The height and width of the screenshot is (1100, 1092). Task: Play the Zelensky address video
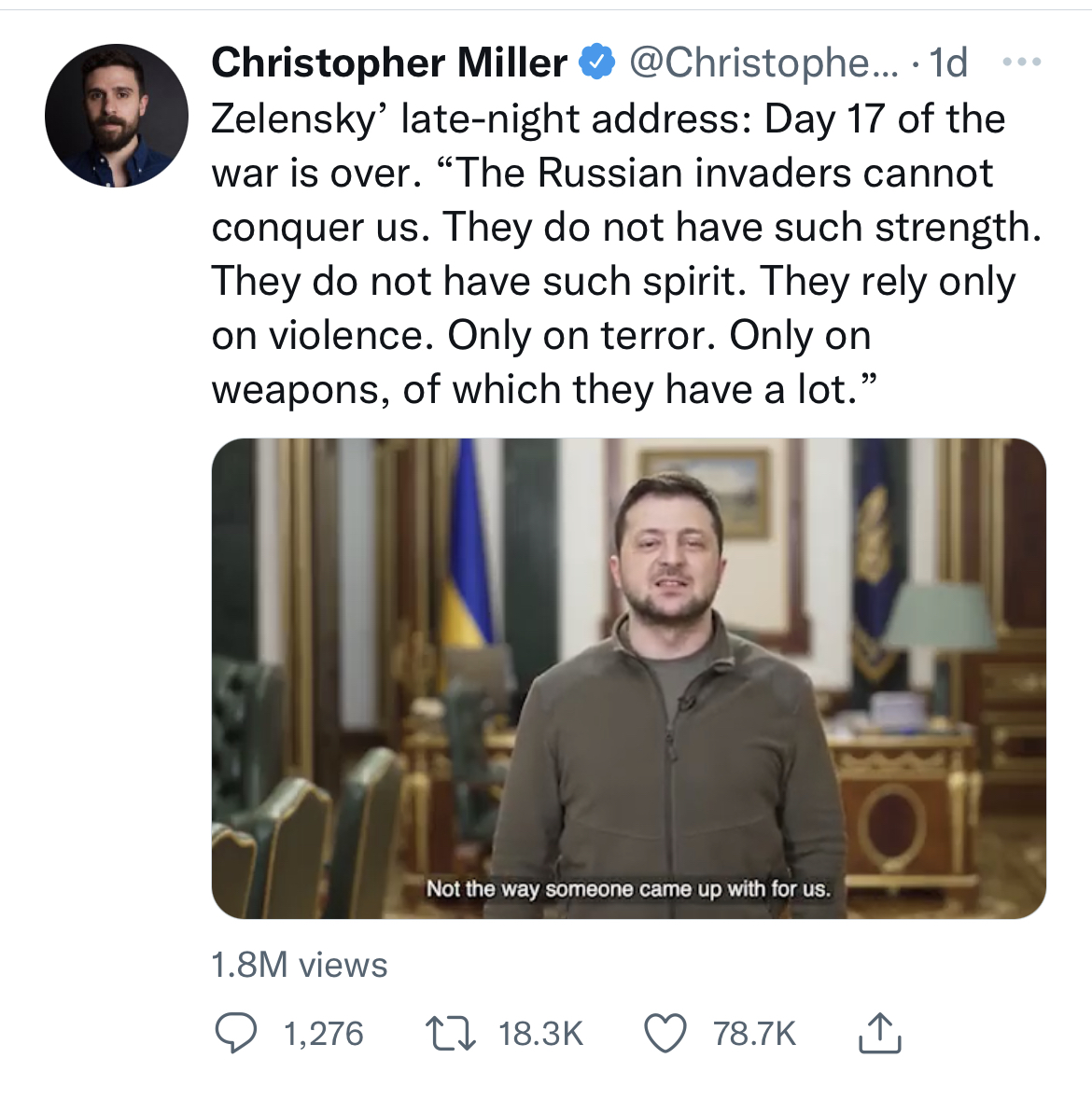click(x=628, y=678)
